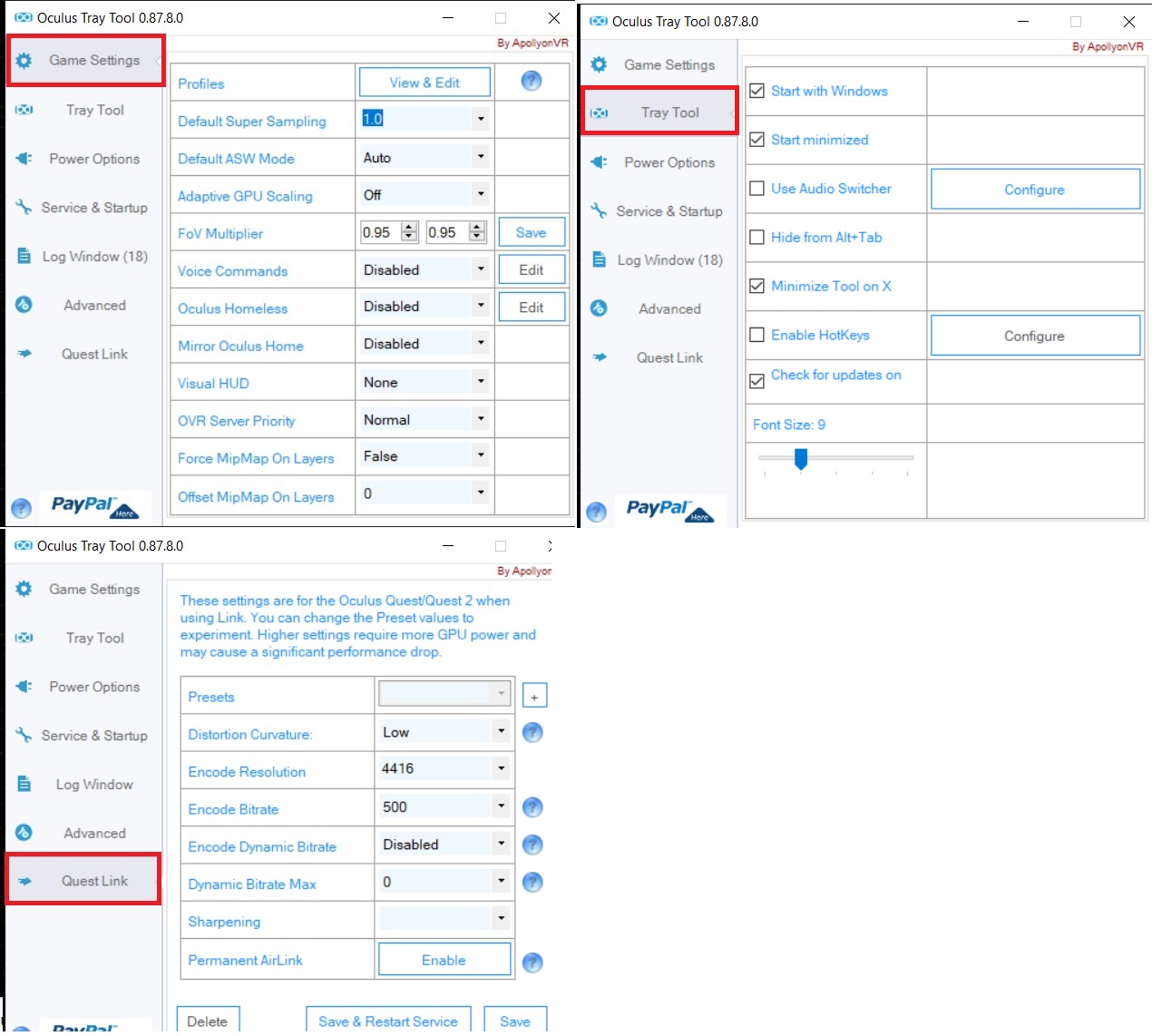Viewport: 1152px width, 1036px height.
Task: Uncheck Start minimized checkbox
Action: pos(757,140)
